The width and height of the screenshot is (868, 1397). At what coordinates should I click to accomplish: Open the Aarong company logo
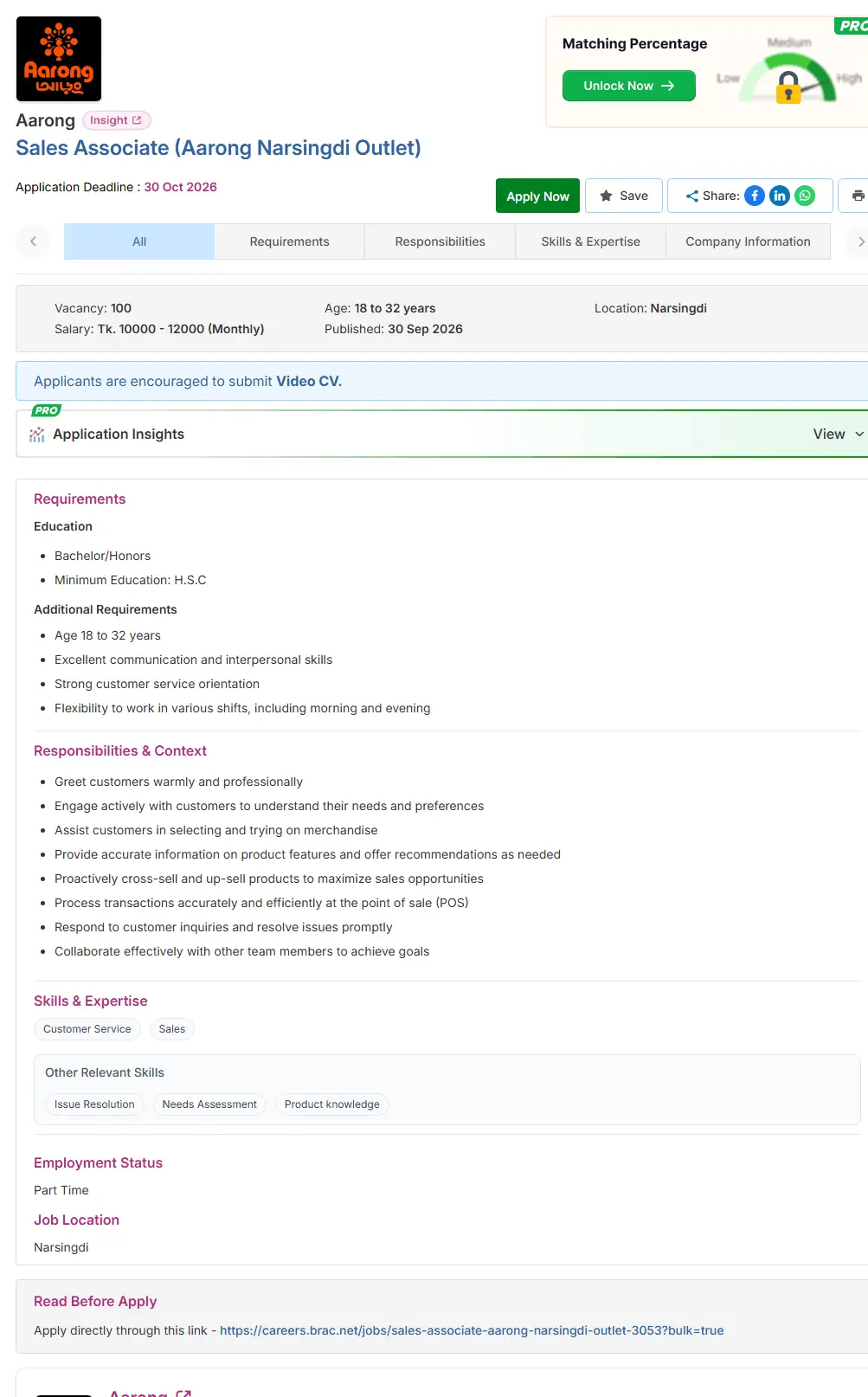pos(59,59)
